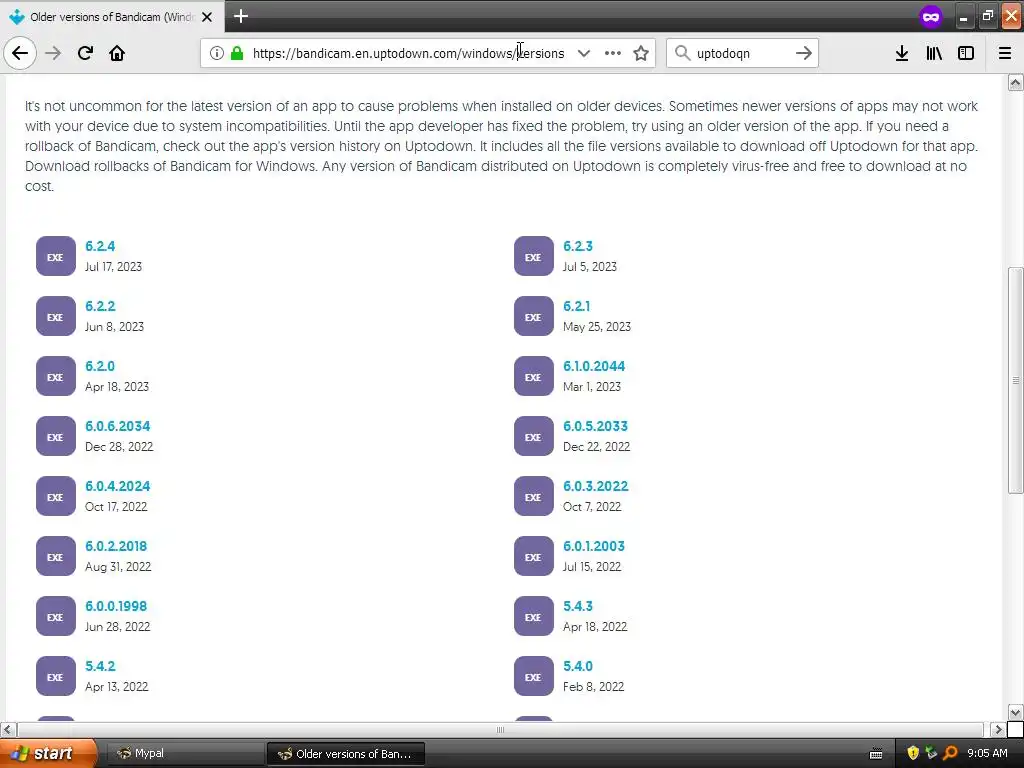Submit search with the arrow button
The image size is (1024, 768).
coord(804,53)
